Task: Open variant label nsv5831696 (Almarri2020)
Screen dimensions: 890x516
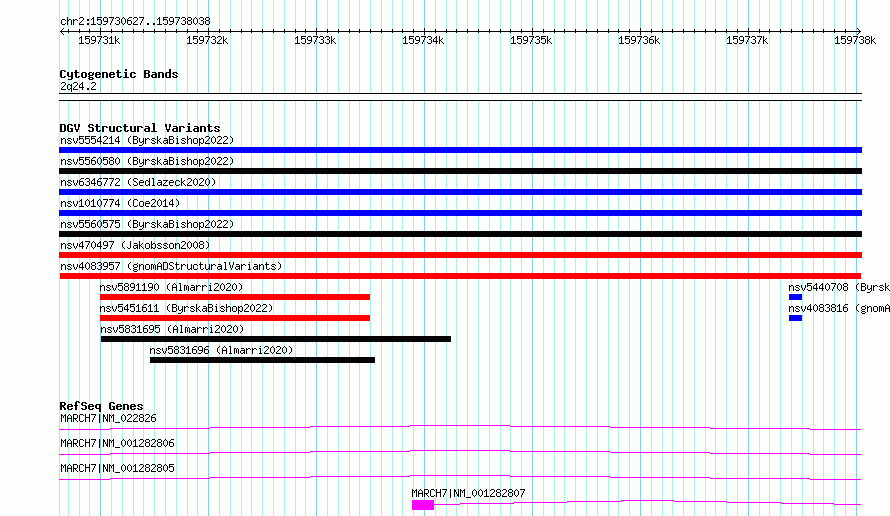Action: click(x=221, y=350)
